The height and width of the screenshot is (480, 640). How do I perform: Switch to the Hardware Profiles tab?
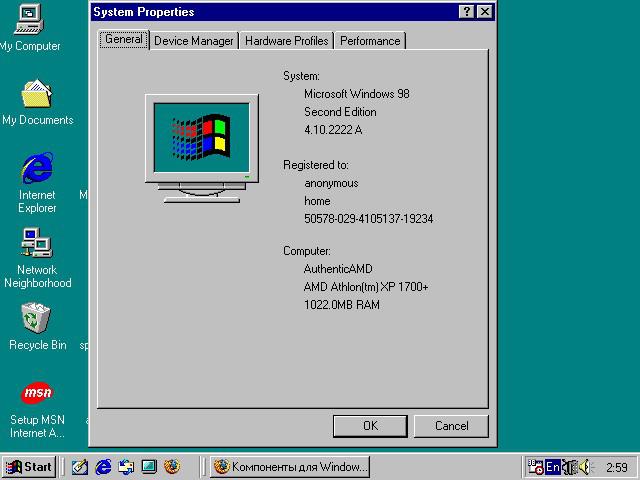click(287, 41)
